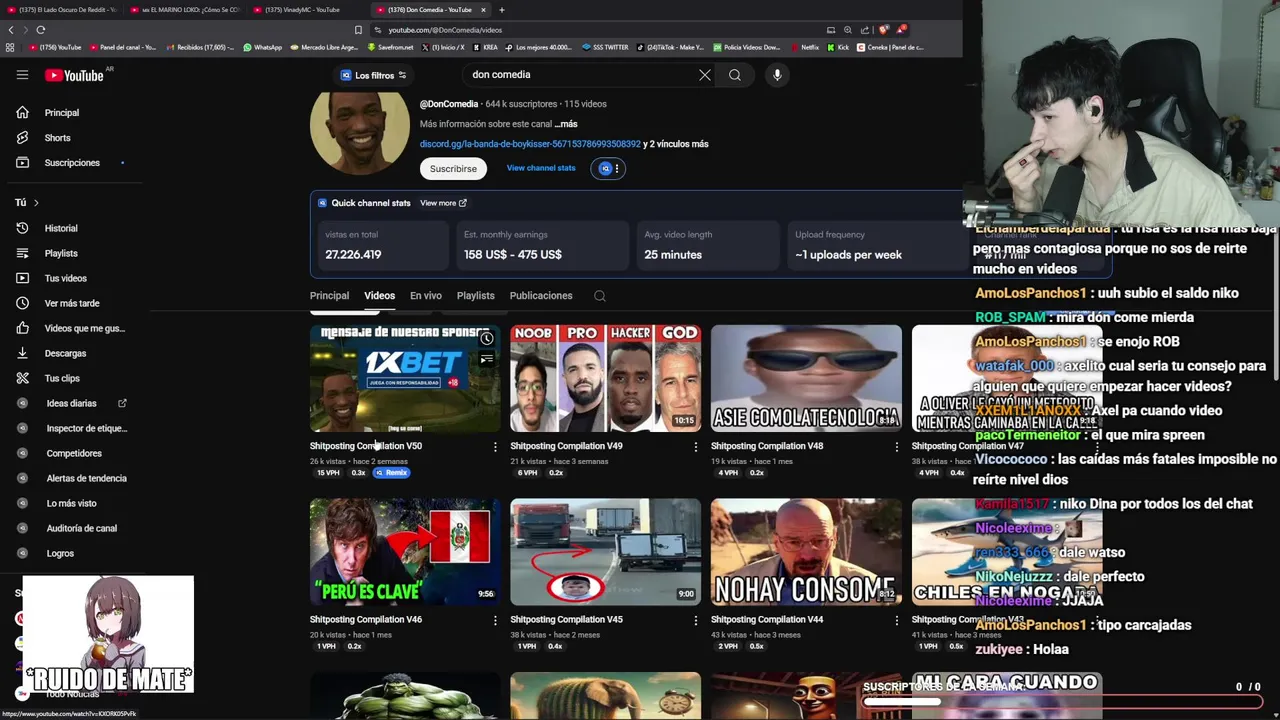Reload the page in browser
Viewport: 1280px width, 720px height.
(x=41, y=30)
